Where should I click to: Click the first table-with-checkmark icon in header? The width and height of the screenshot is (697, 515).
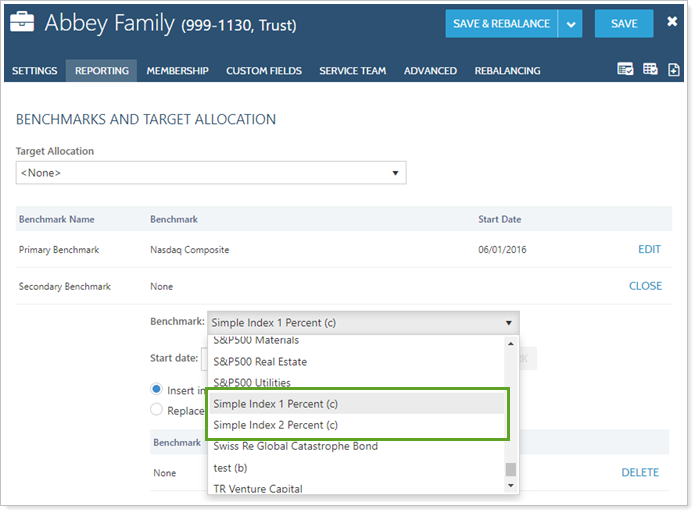(625, 70)
